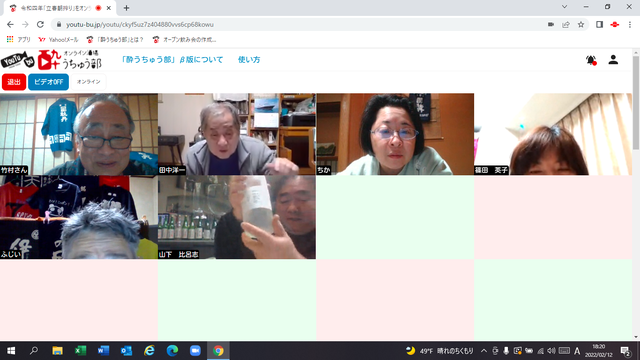Click the microphone tray icon

(506, 351)
